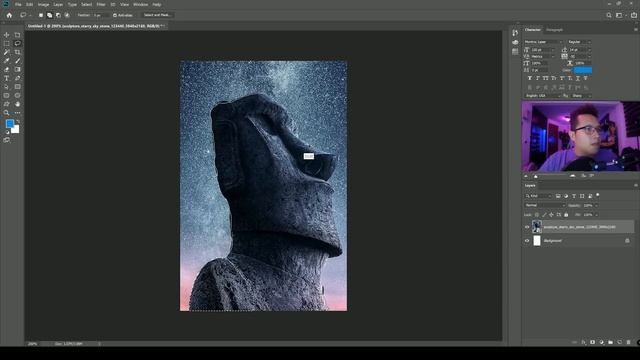Image resolution: width=640 pixels, height=360 pixels.
Task: Toggle Faux Bold in Character panel
Action: [x=530, y=78]
